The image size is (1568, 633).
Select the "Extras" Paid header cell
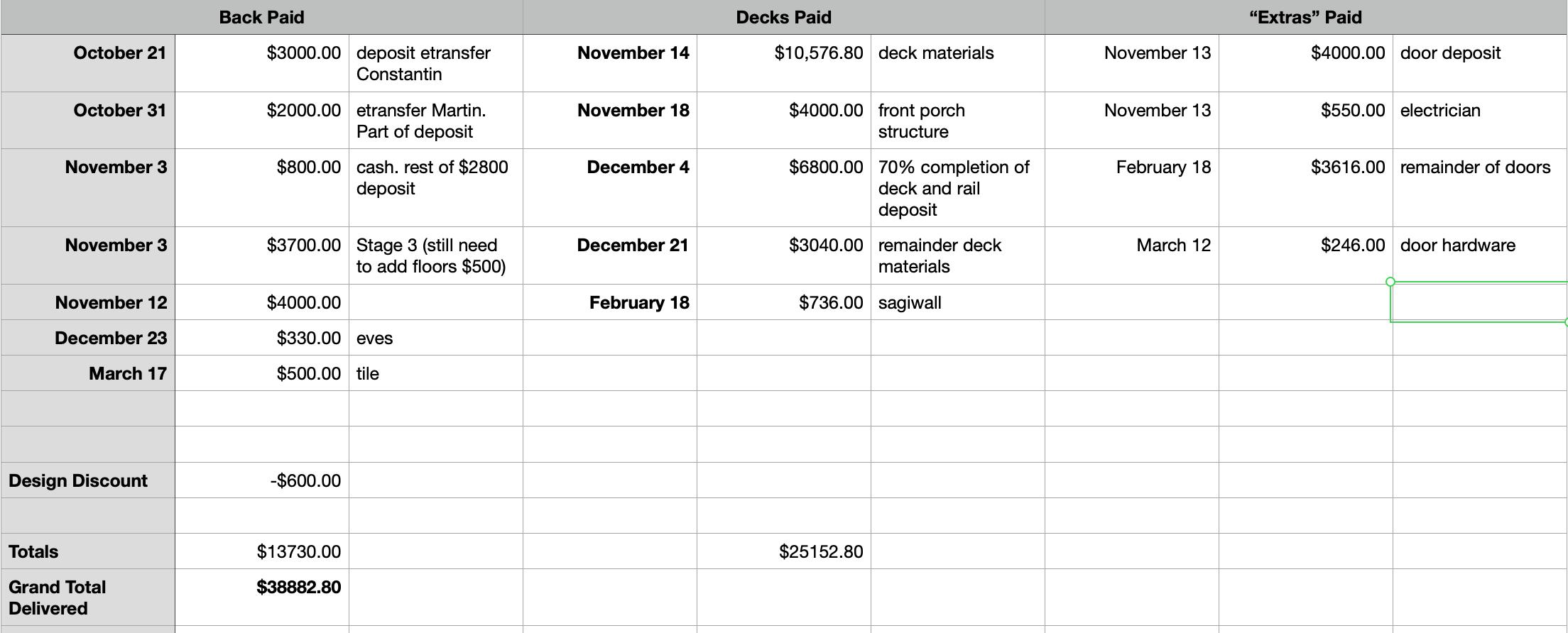pyautogui.click(x=1305, y=18)
